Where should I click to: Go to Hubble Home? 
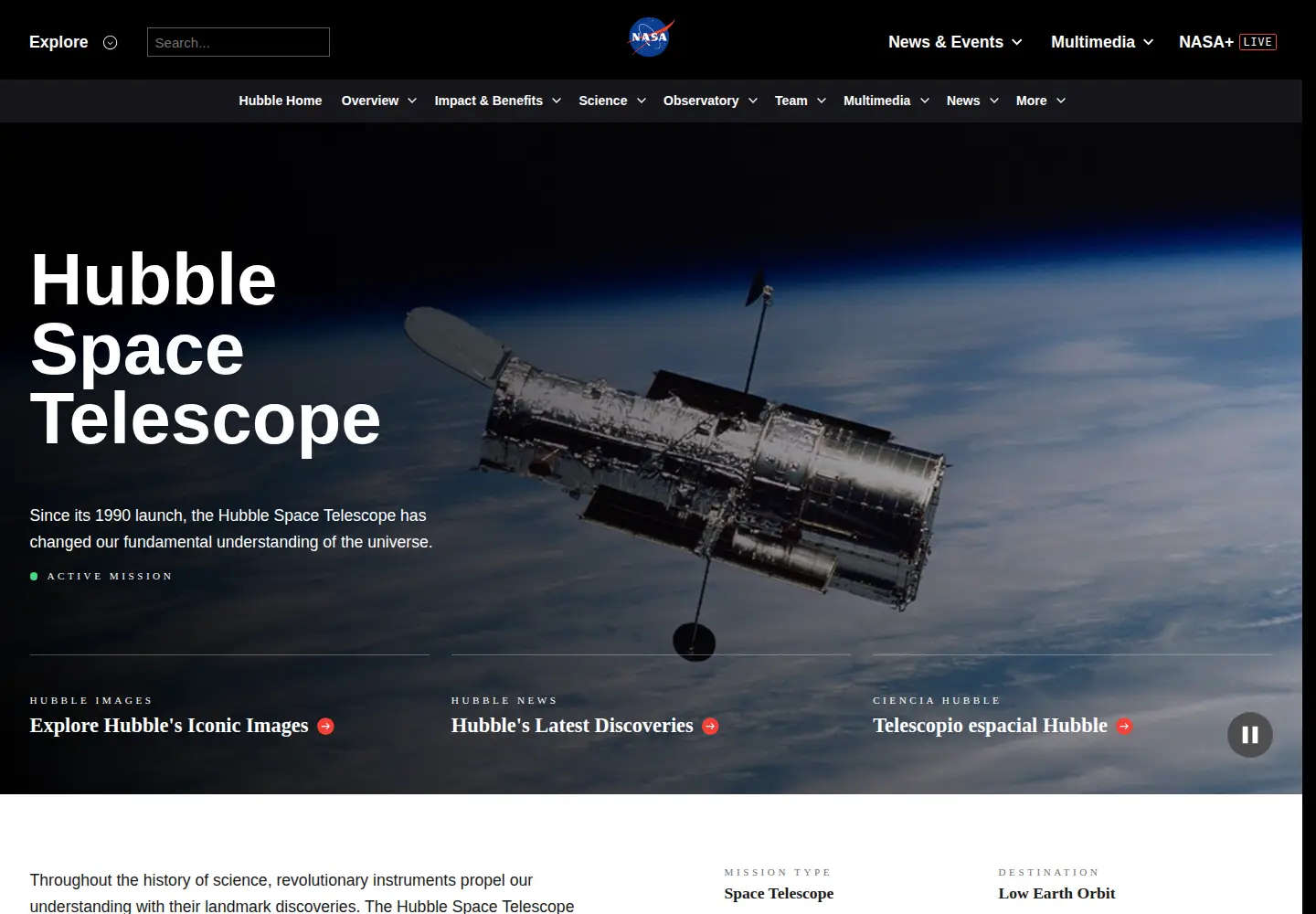pyautogui.click(x=281, y=101)
